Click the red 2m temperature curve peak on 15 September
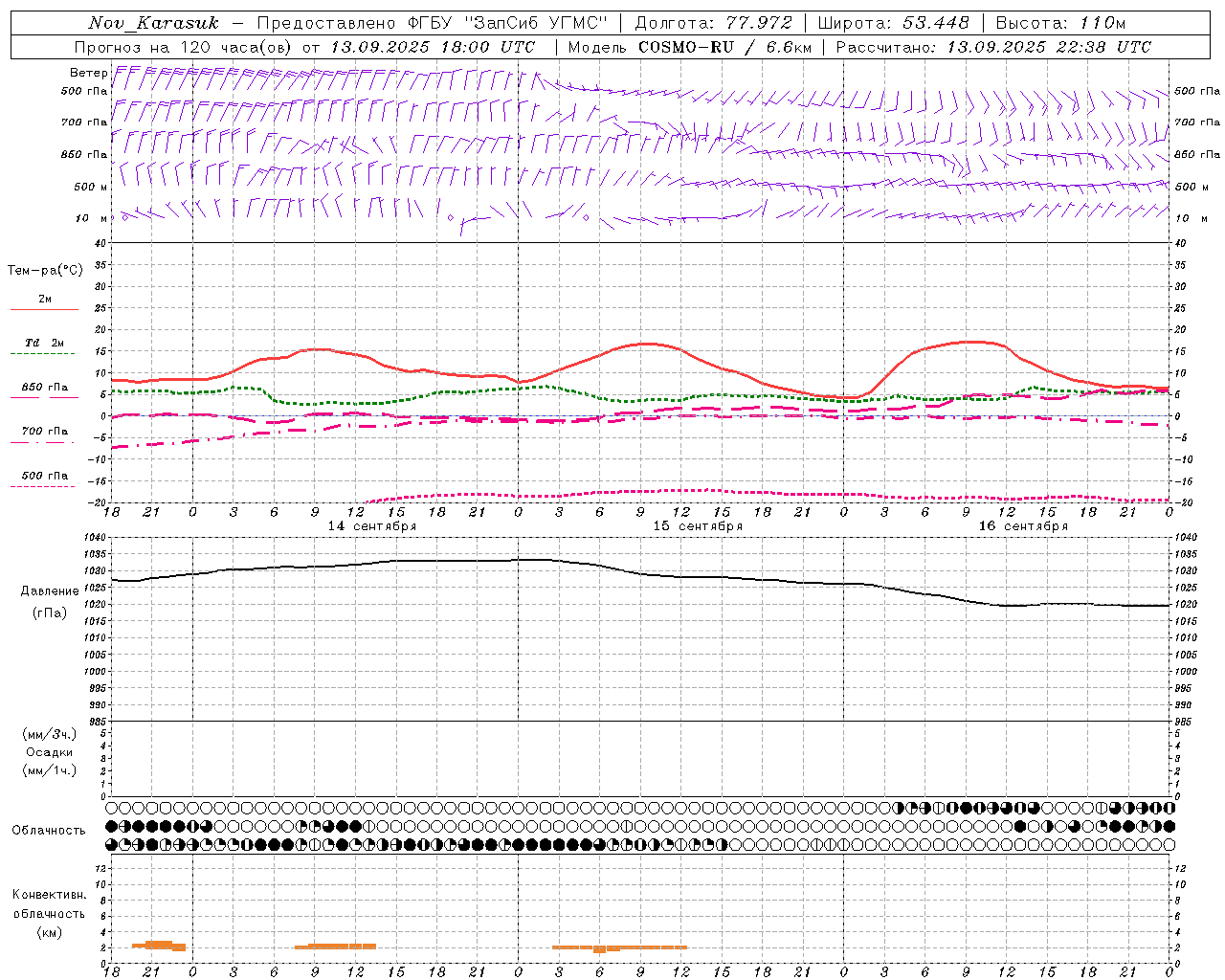Image resolution: width=1225 pixels, height=980 pixels. click(648, 344)
